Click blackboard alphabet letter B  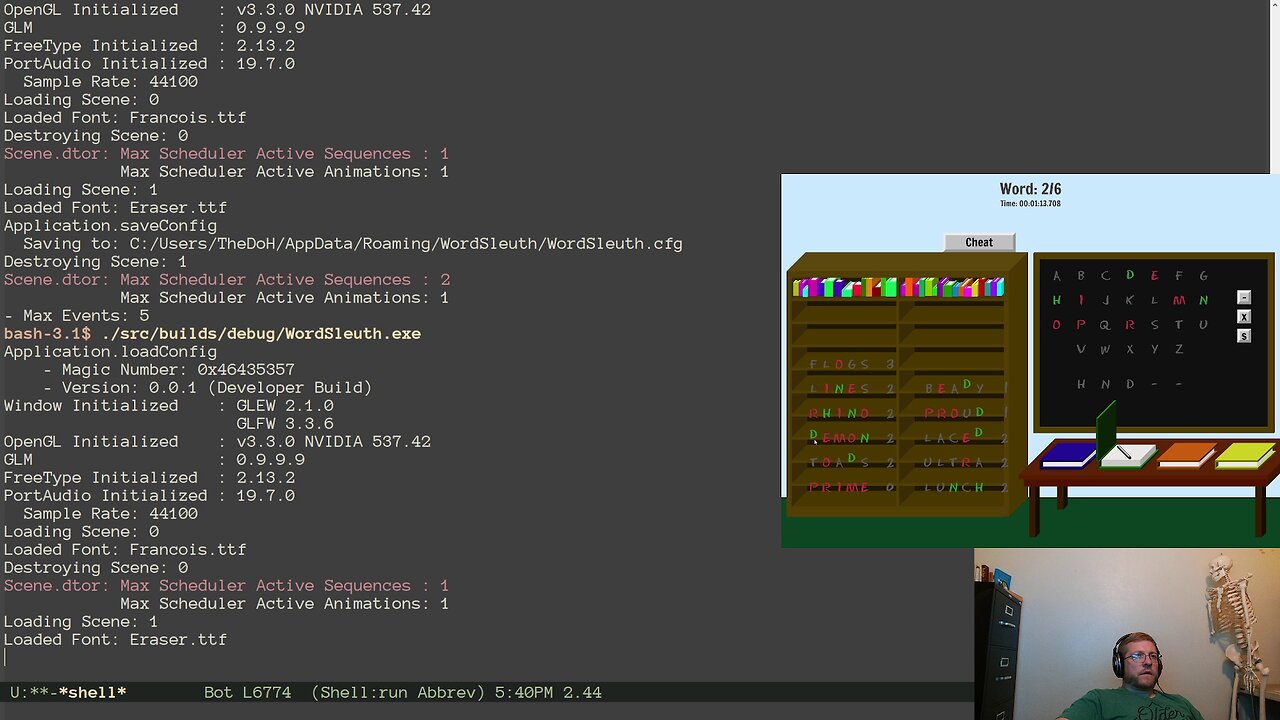(x=1081, y=276)
